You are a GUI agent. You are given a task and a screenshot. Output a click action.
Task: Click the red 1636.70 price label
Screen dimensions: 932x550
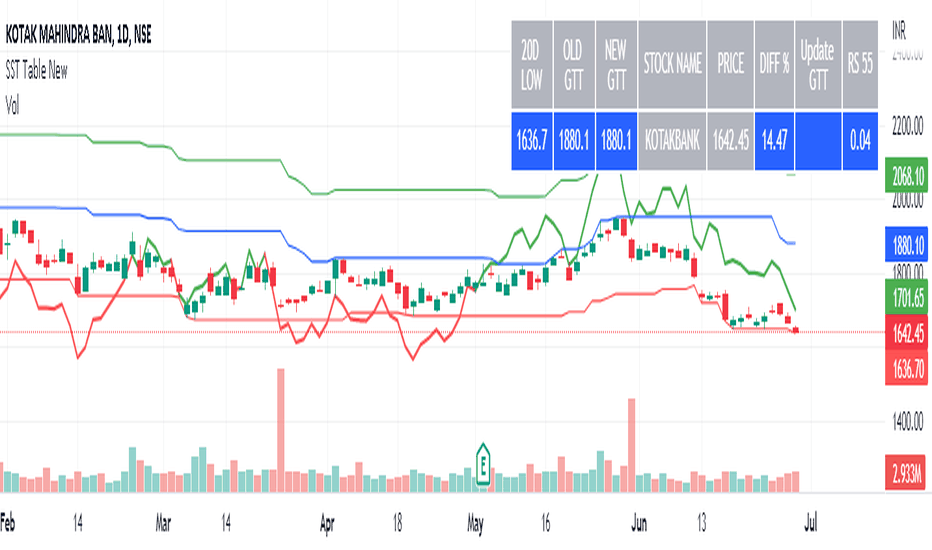pyautogui.click(x=906, y=368)
